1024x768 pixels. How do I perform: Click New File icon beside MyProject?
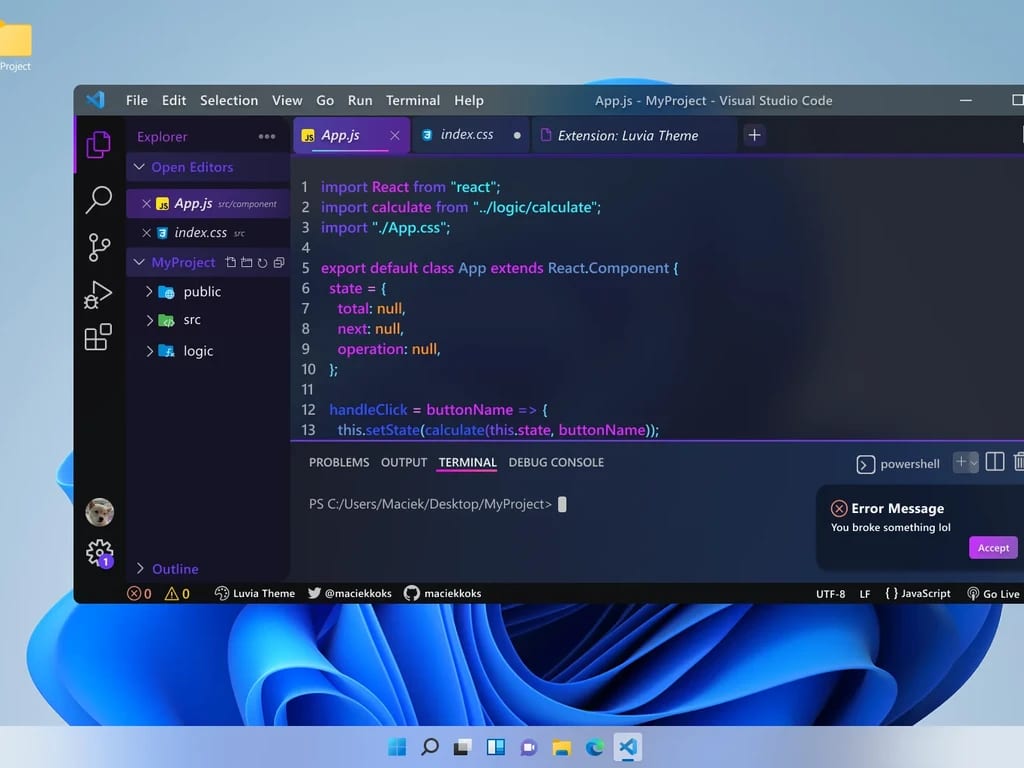(x=231, y=263)
